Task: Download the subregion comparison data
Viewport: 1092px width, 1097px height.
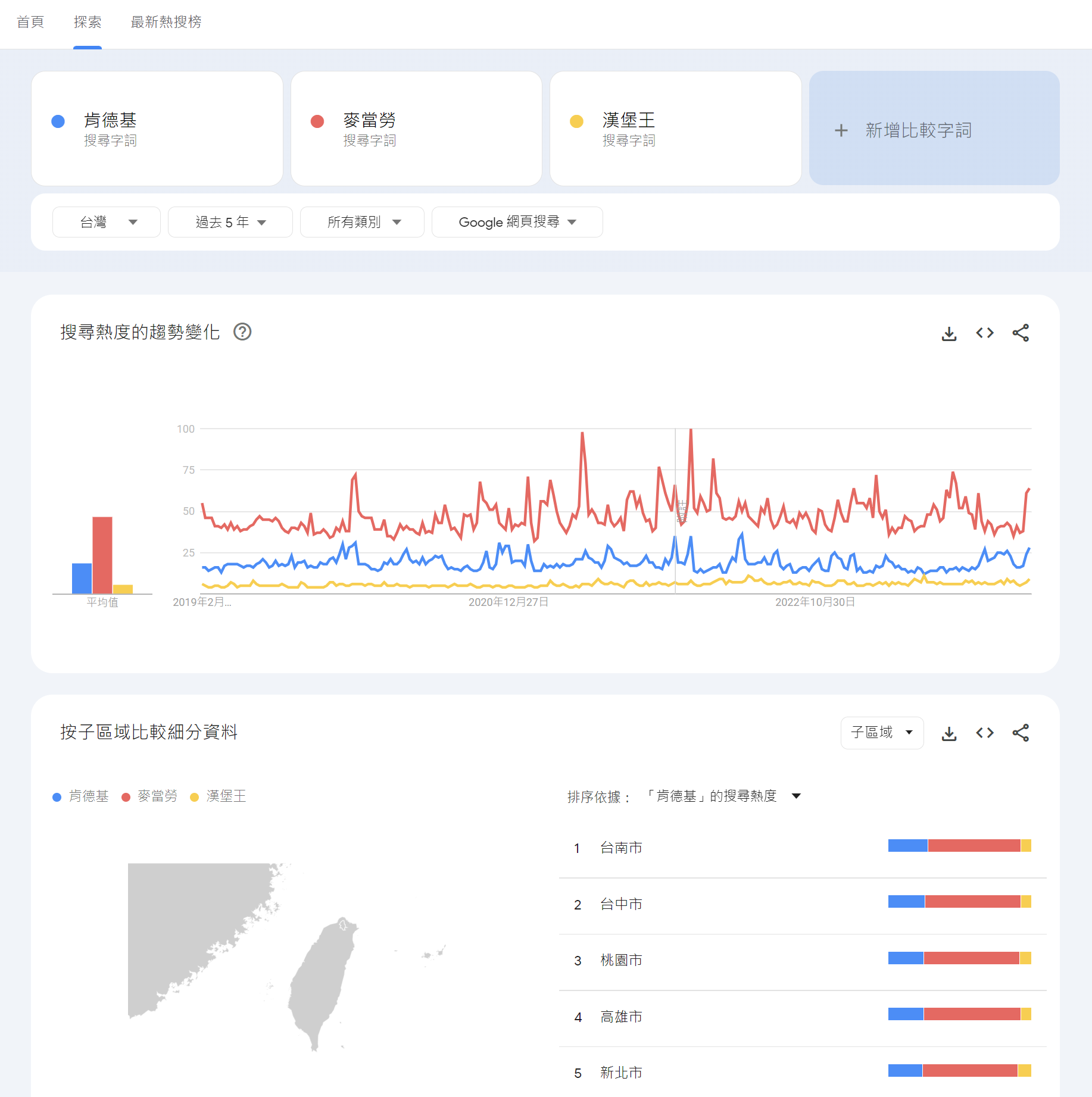Action: click(x=949, y=733)
